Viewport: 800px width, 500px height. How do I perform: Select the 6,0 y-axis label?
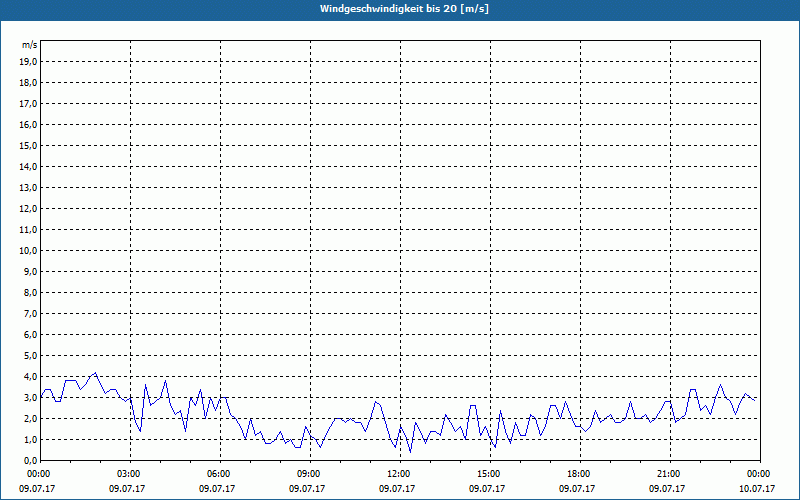30,335
